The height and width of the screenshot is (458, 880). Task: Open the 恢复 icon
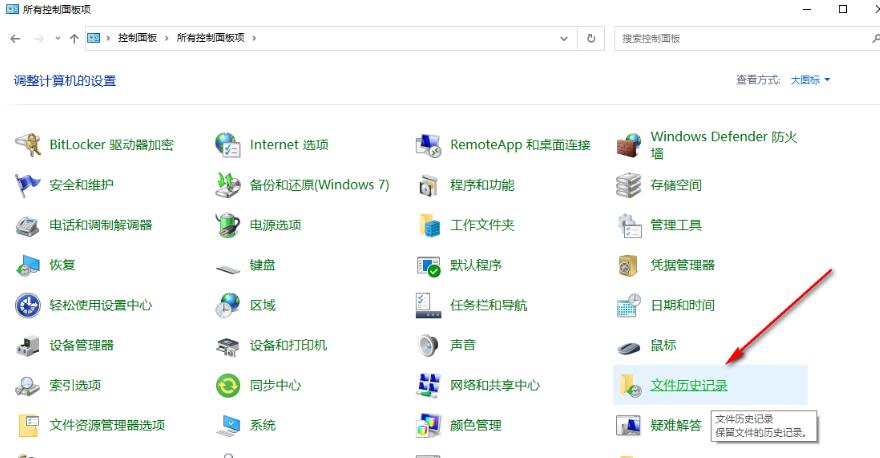point(28,265)
